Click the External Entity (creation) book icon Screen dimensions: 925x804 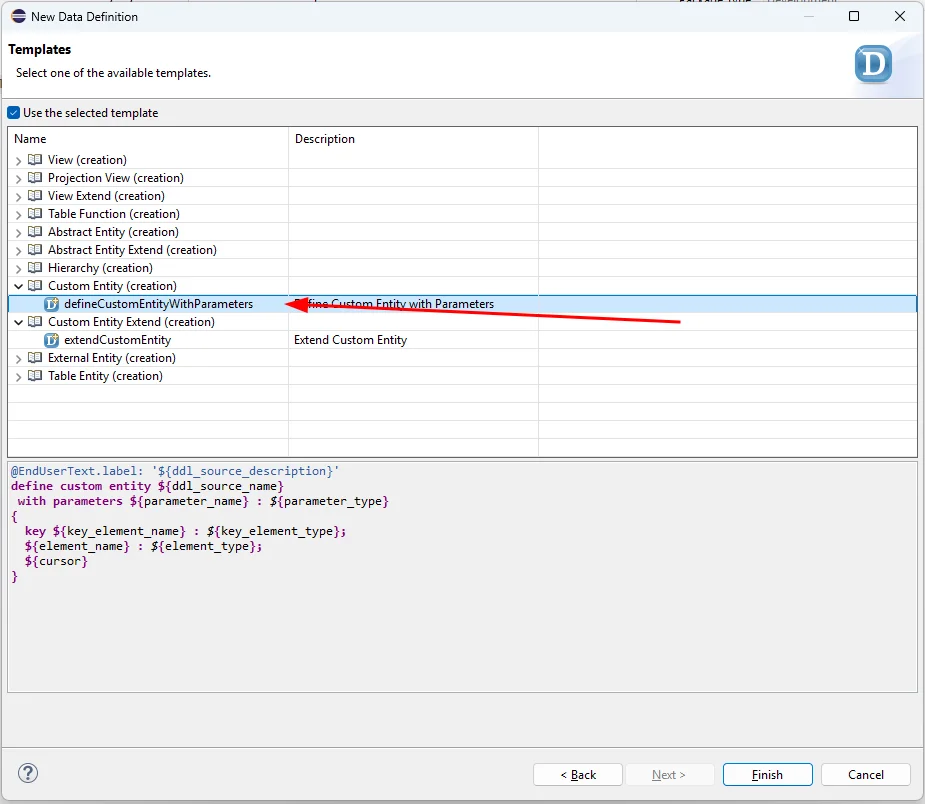tap(35, 357)
